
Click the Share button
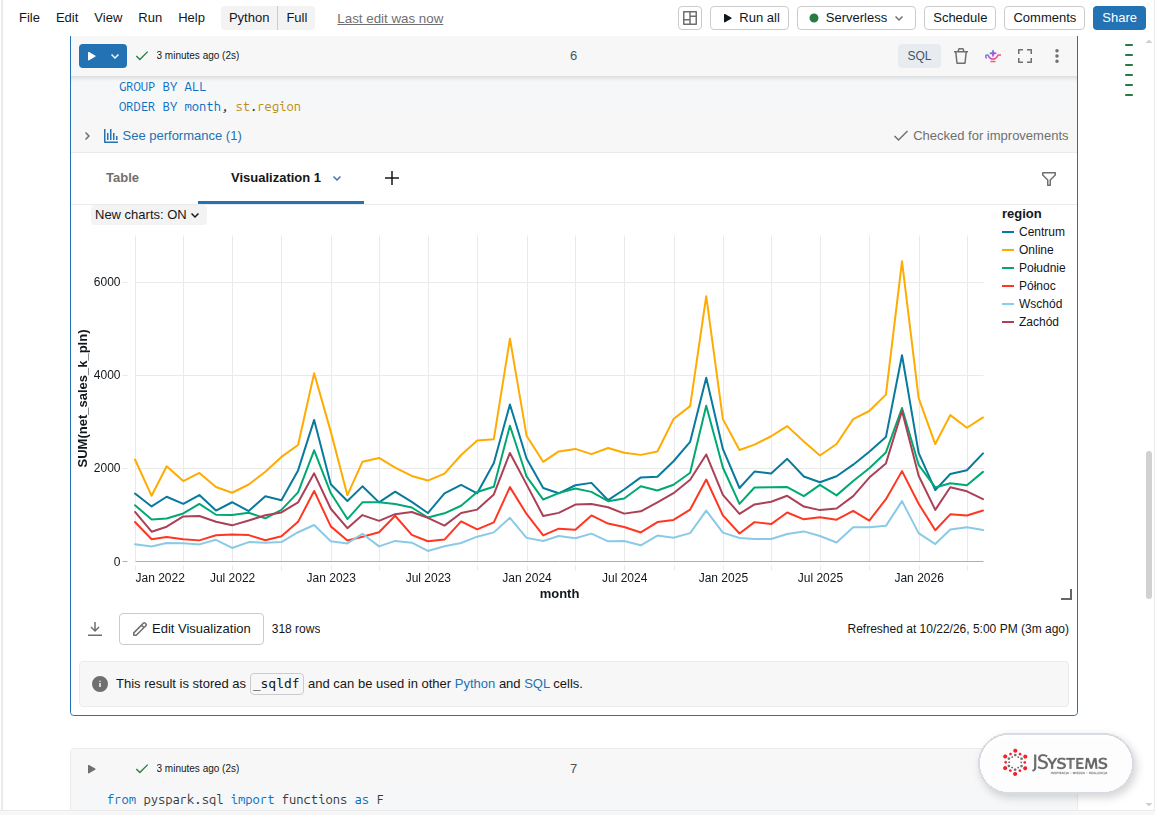(1119, 18)
